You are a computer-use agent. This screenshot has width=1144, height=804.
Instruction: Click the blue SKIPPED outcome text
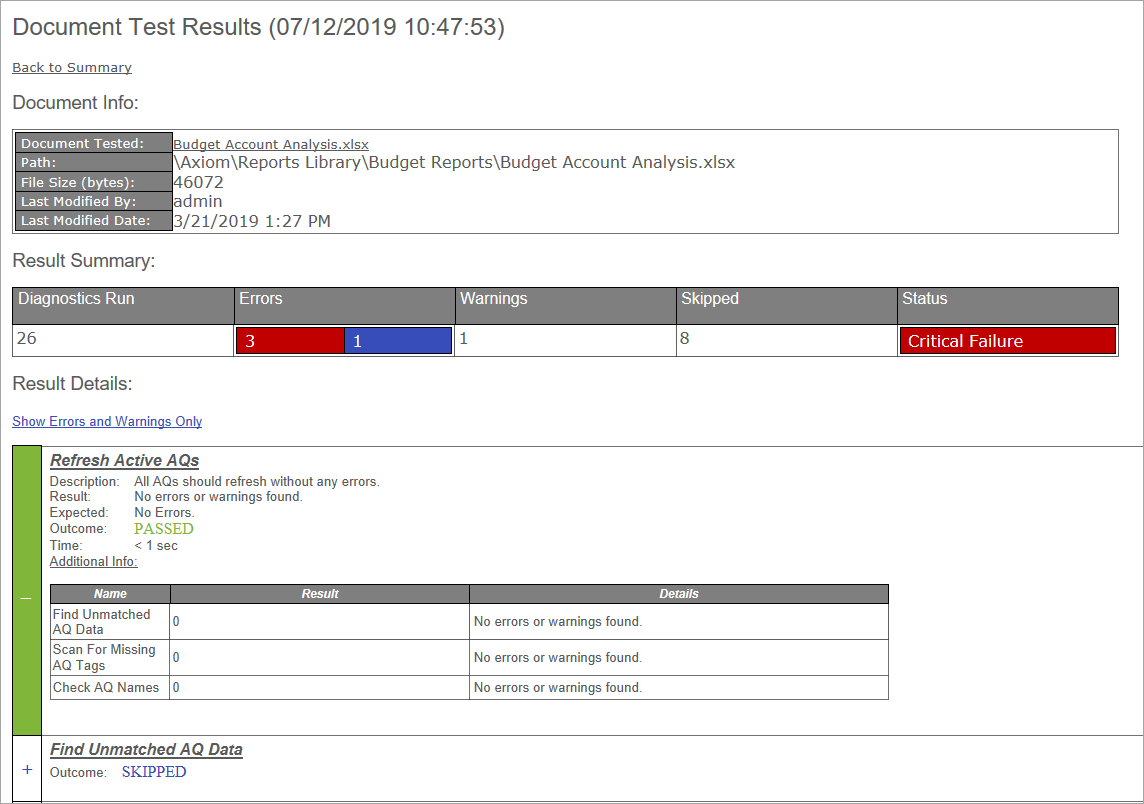pyautogui.click(x=154, y=772)
